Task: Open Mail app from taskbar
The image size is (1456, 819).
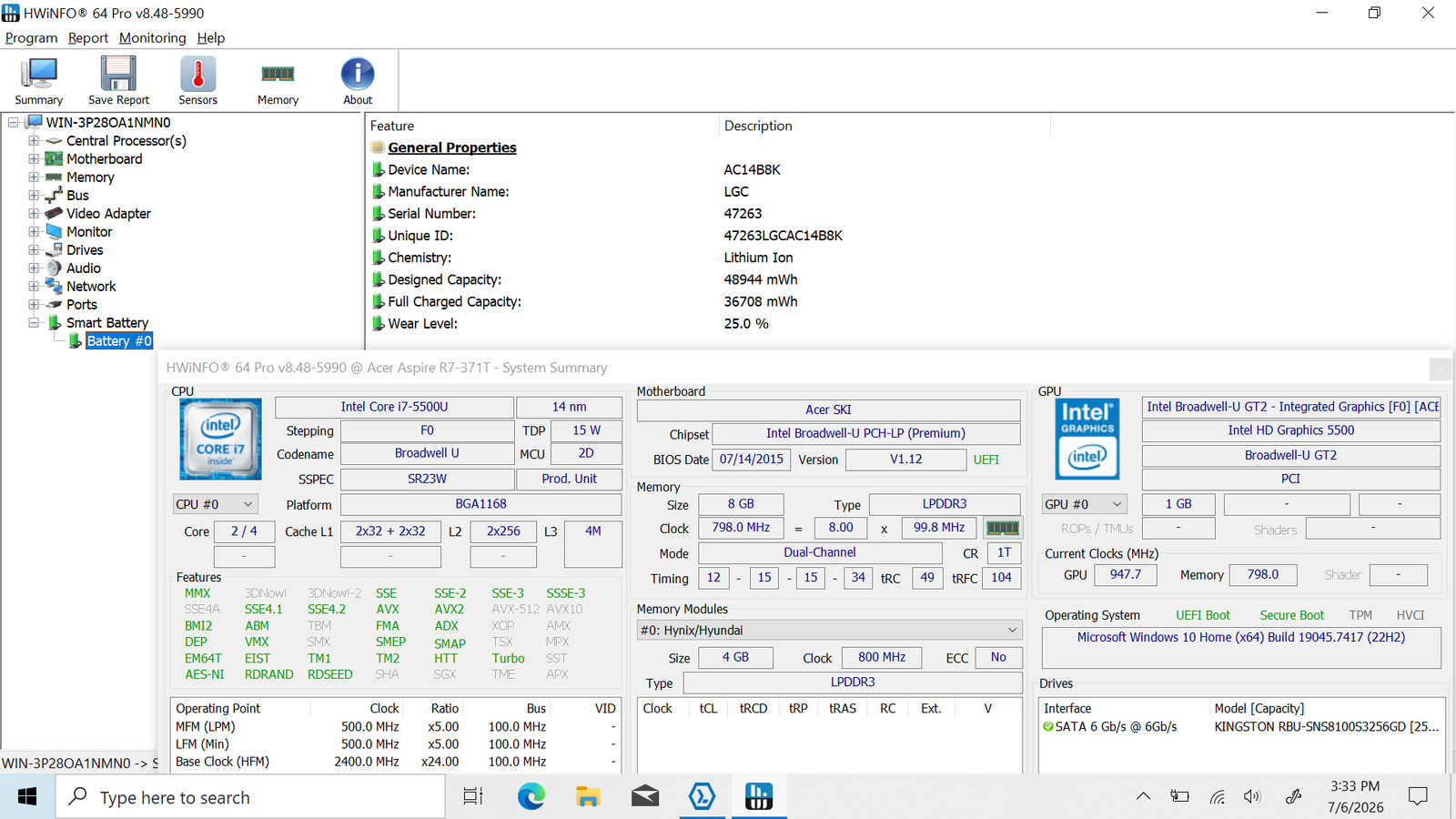Action: pyautogui.click(x=645, y=797)
